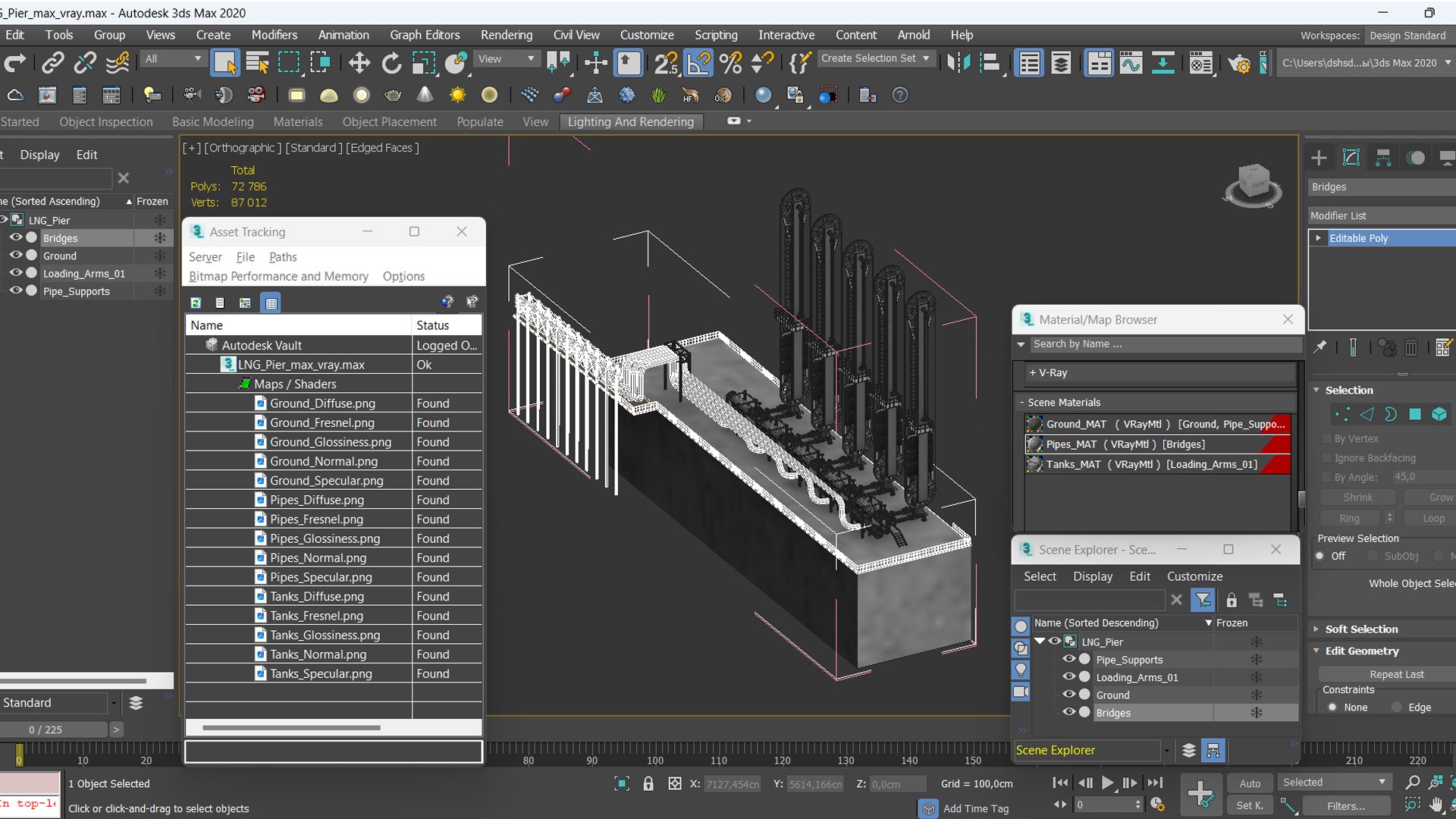Open the Create Selection Set dropdown
This screenshot has height=819, width=1456.
pos(876,58)
